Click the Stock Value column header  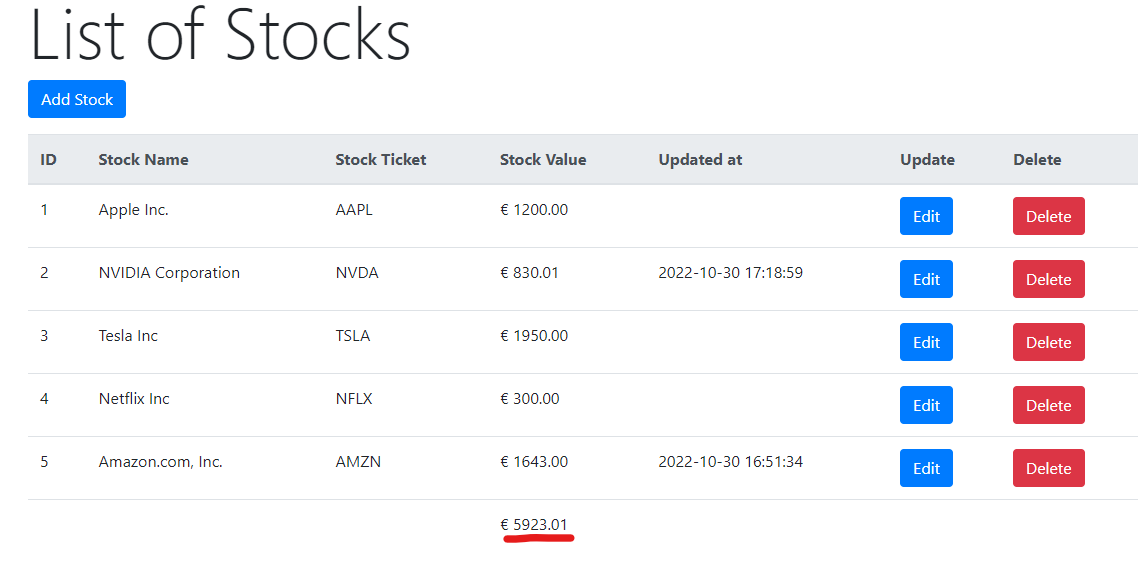(x=543, y=159)
